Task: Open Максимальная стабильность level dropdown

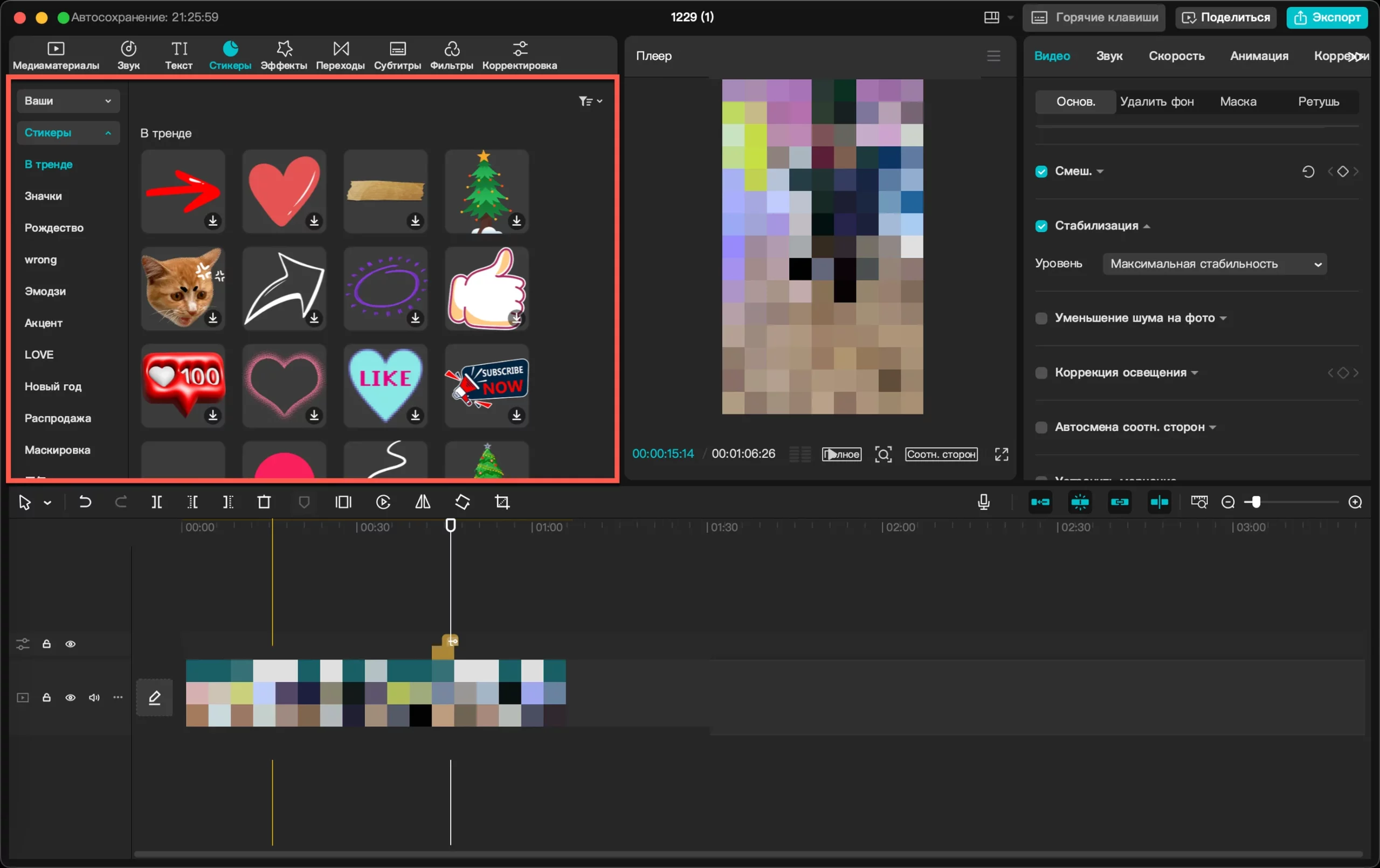Action: coord(1215,264)
